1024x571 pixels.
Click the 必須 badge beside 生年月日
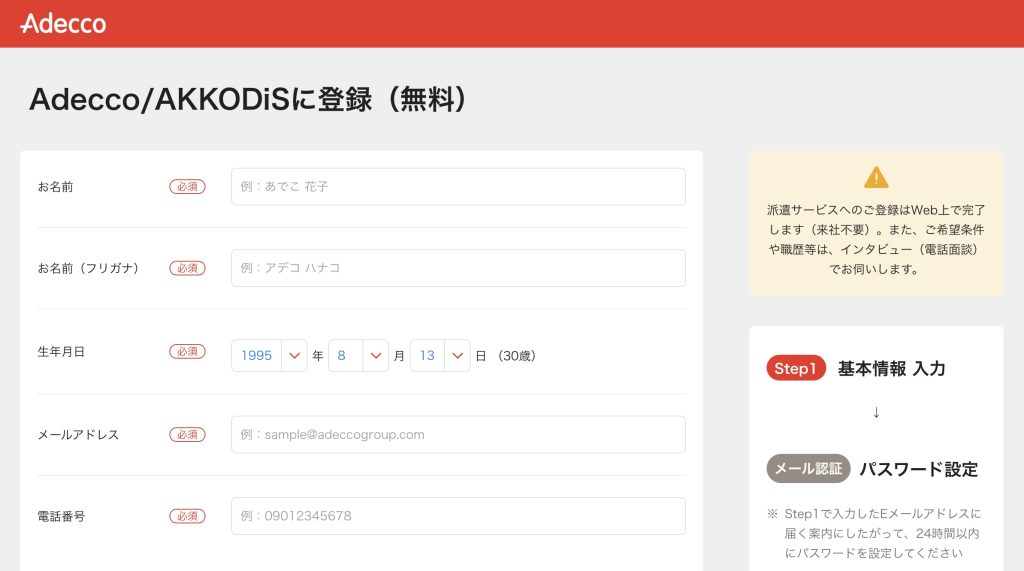pyautogui.click(x=187, y=351)
